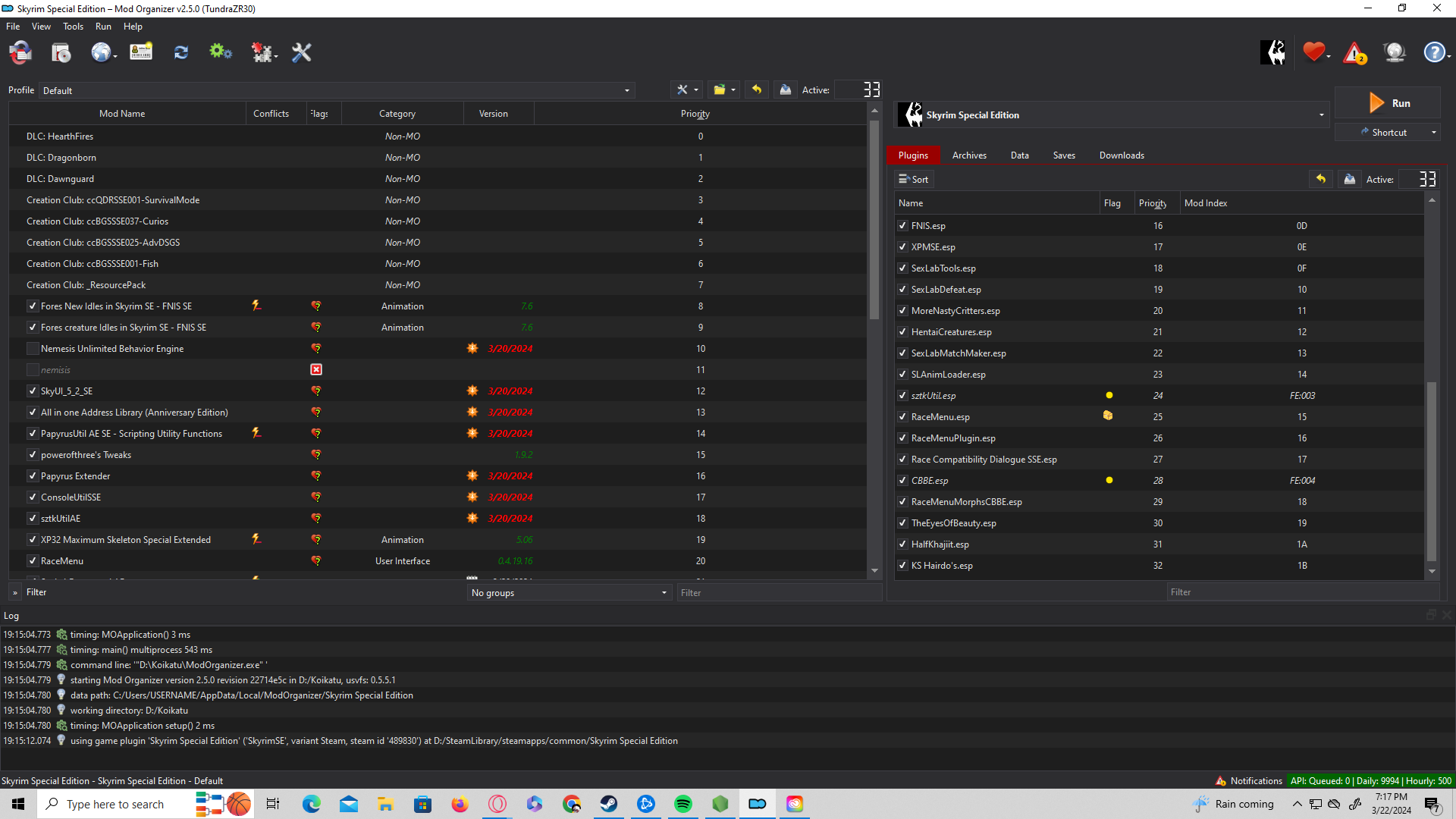Click the Run button
This screenshot has height=819, width=1456.
point(1388,103)
